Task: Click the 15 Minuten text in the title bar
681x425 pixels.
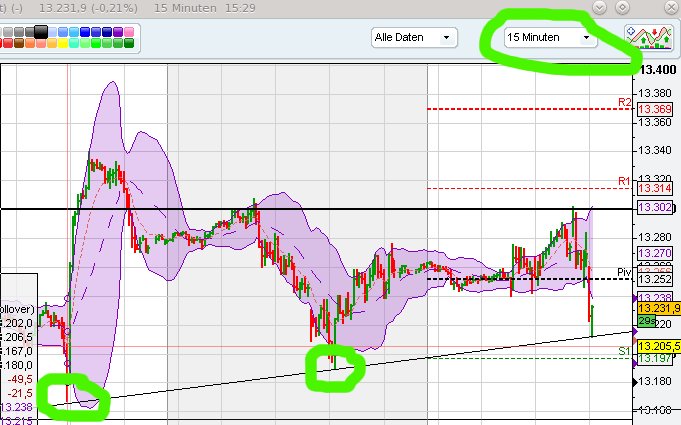Action: coord(185,8)
